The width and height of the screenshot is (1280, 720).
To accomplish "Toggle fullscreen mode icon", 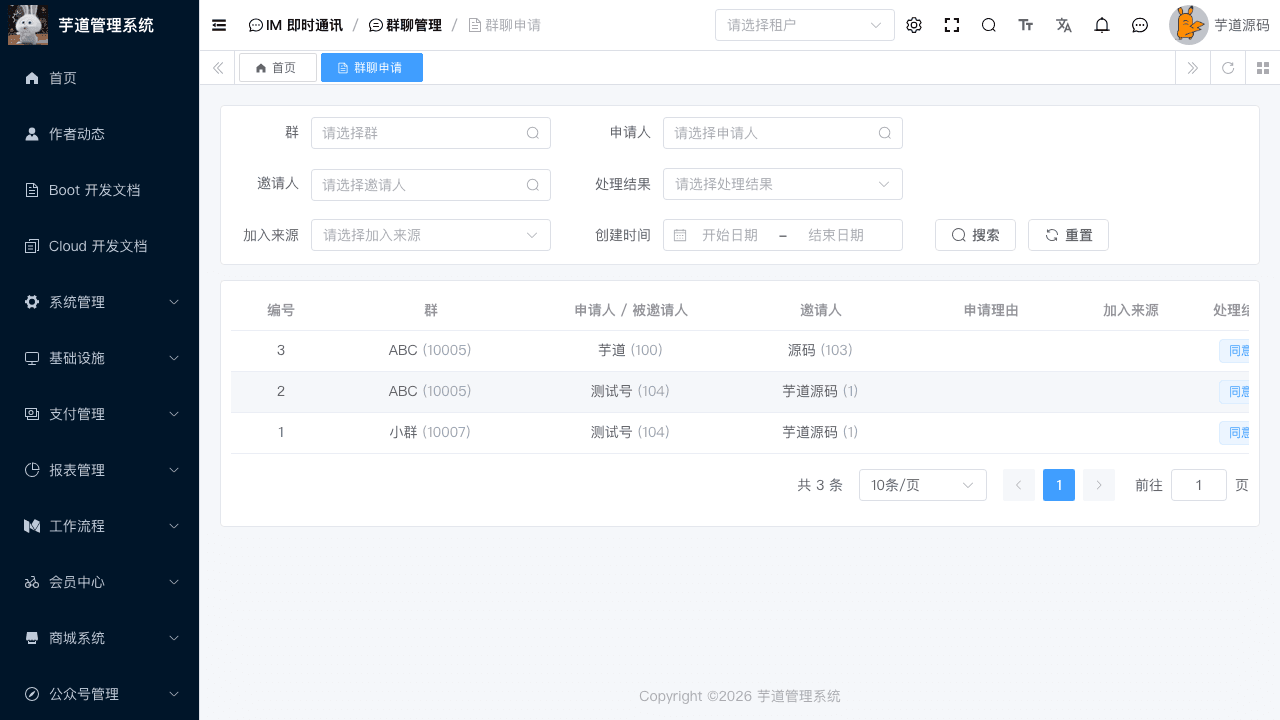I will click(952, 25).
